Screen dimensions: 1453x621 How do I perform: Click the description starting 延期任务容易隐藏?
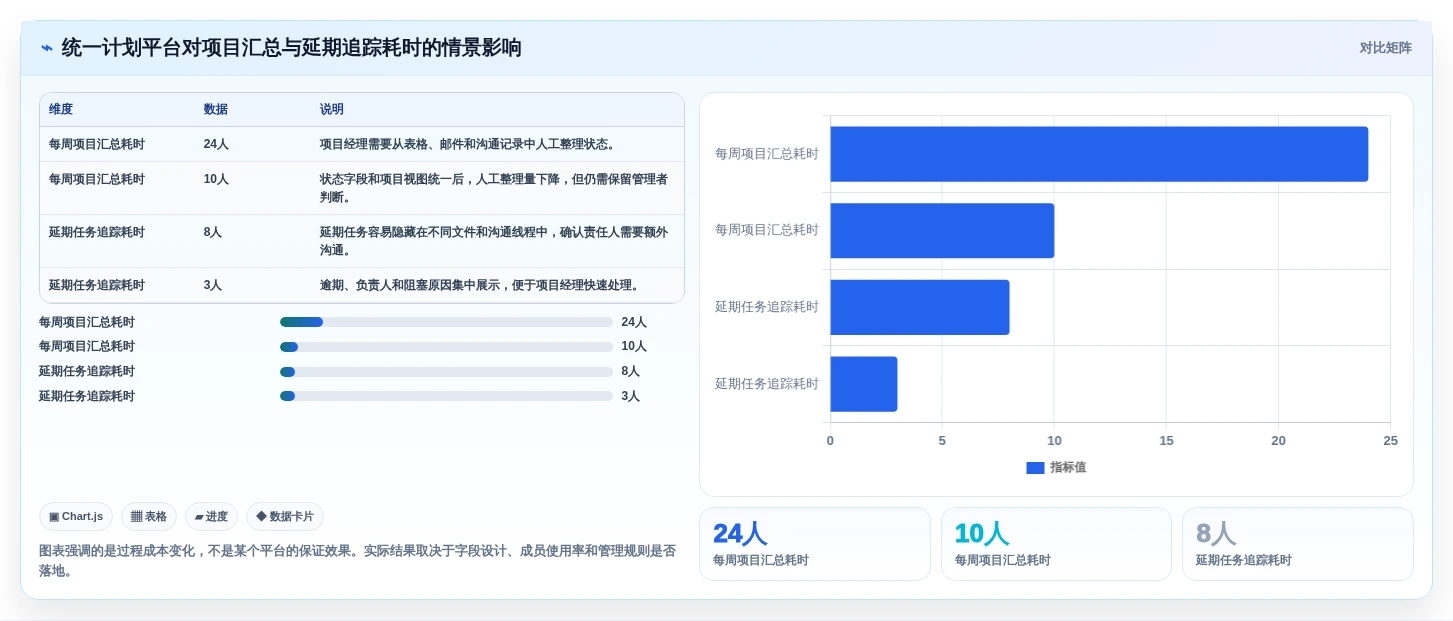point(494,241)
